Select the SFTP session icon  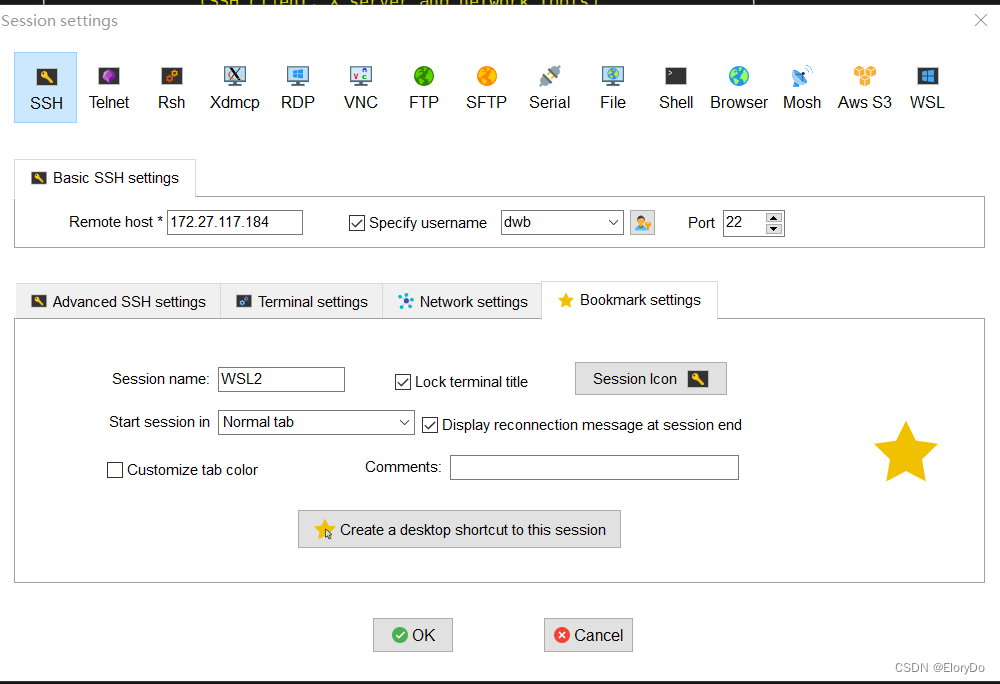pos(486,87)
